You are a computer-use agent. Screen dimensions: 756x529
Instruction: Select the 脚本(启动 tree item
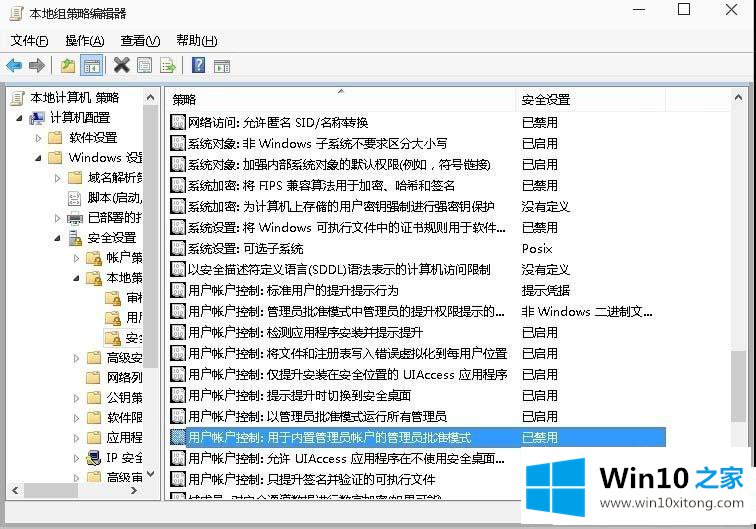point(114,198)
